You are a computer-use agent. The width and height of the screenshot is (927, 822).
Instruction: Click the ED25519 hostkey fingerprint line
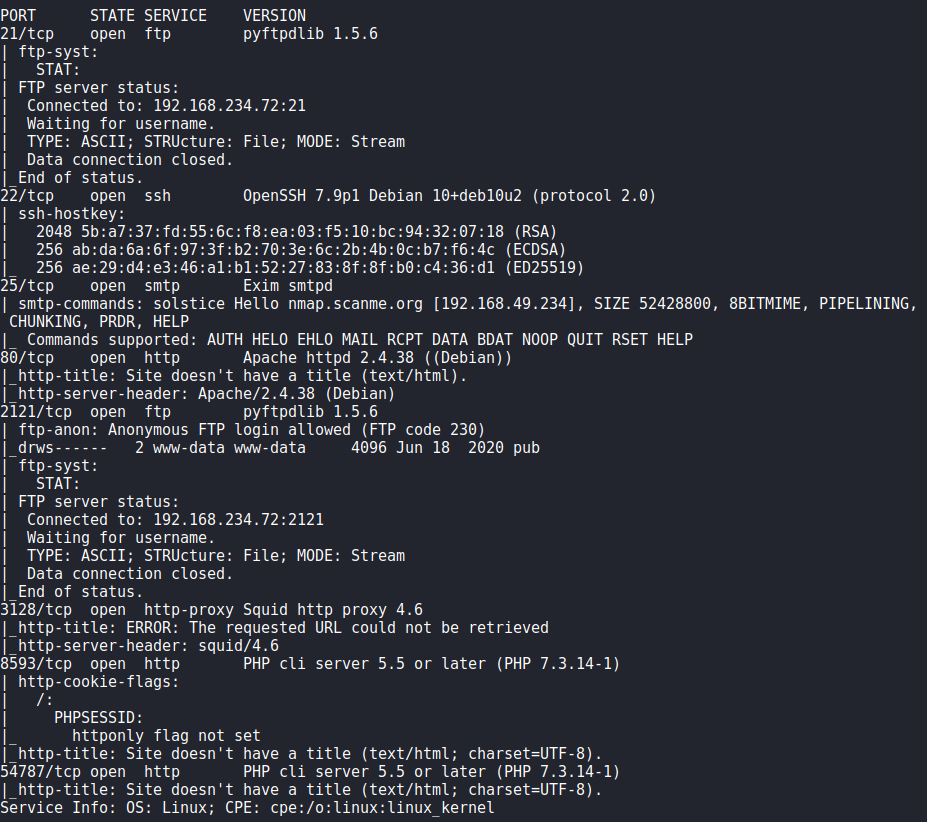(310, 268)
